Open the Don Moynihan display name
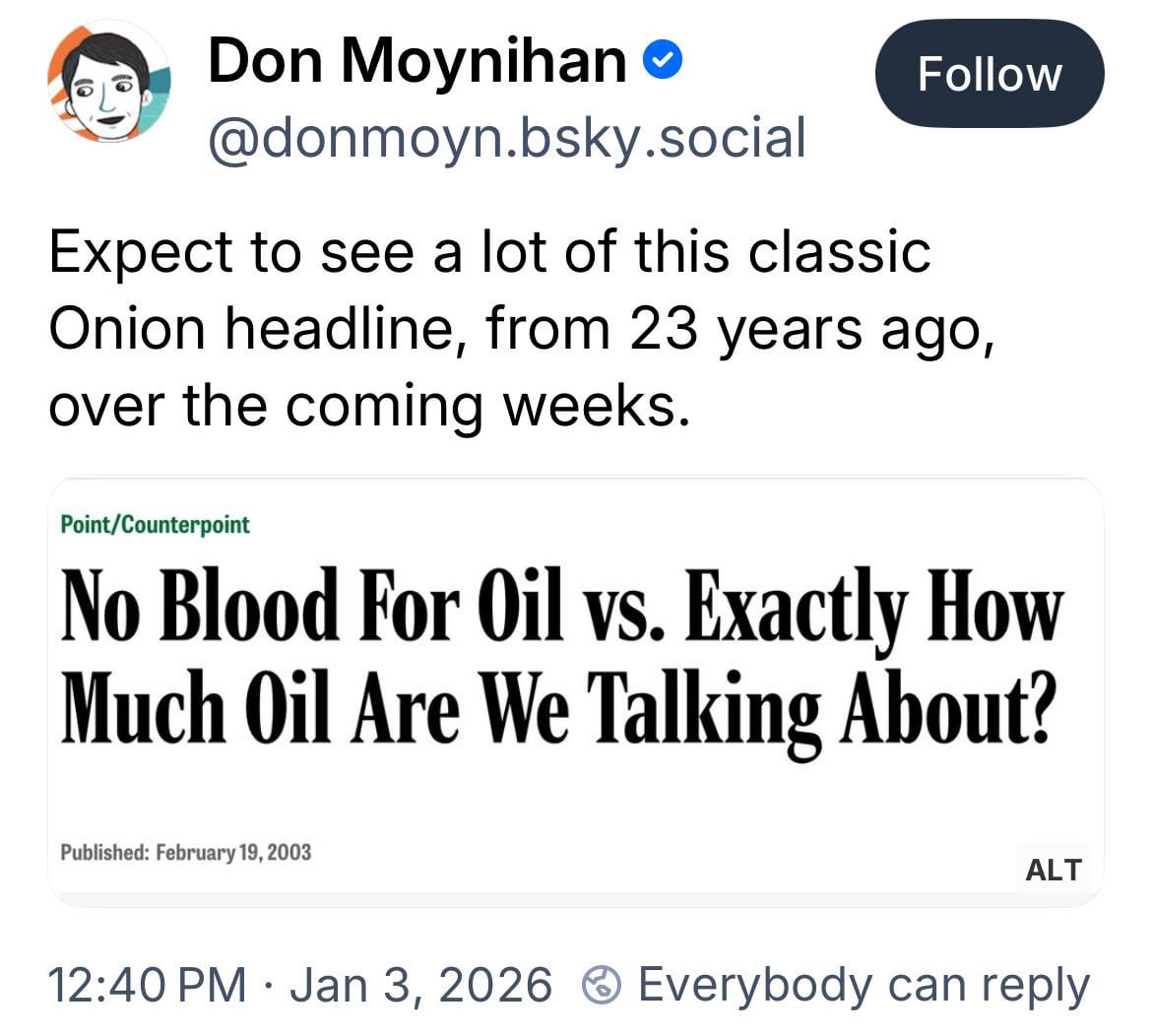 [417, 61]
